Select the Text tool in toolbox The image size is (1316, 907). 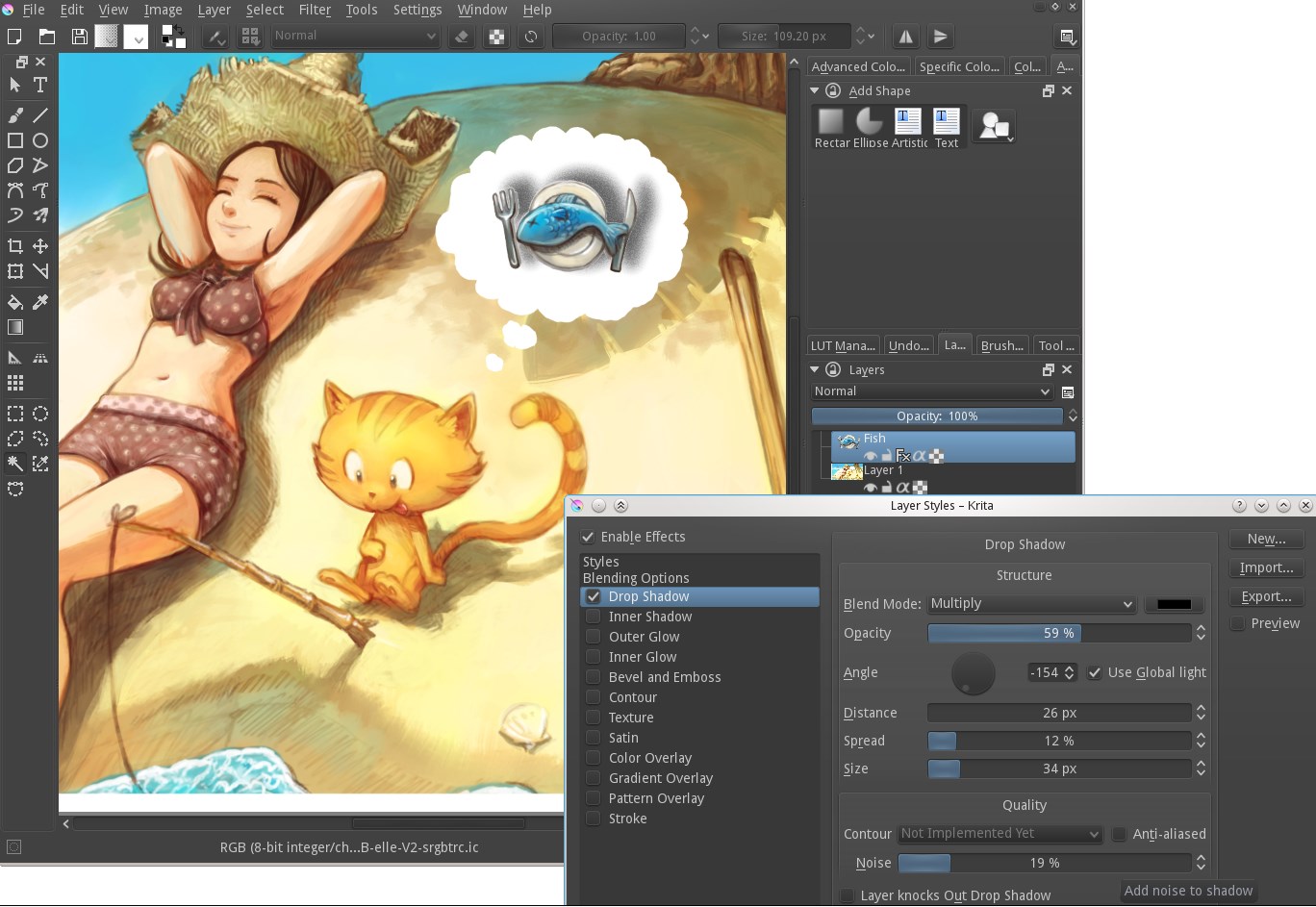pyautogui.click(x=40, y=85)
